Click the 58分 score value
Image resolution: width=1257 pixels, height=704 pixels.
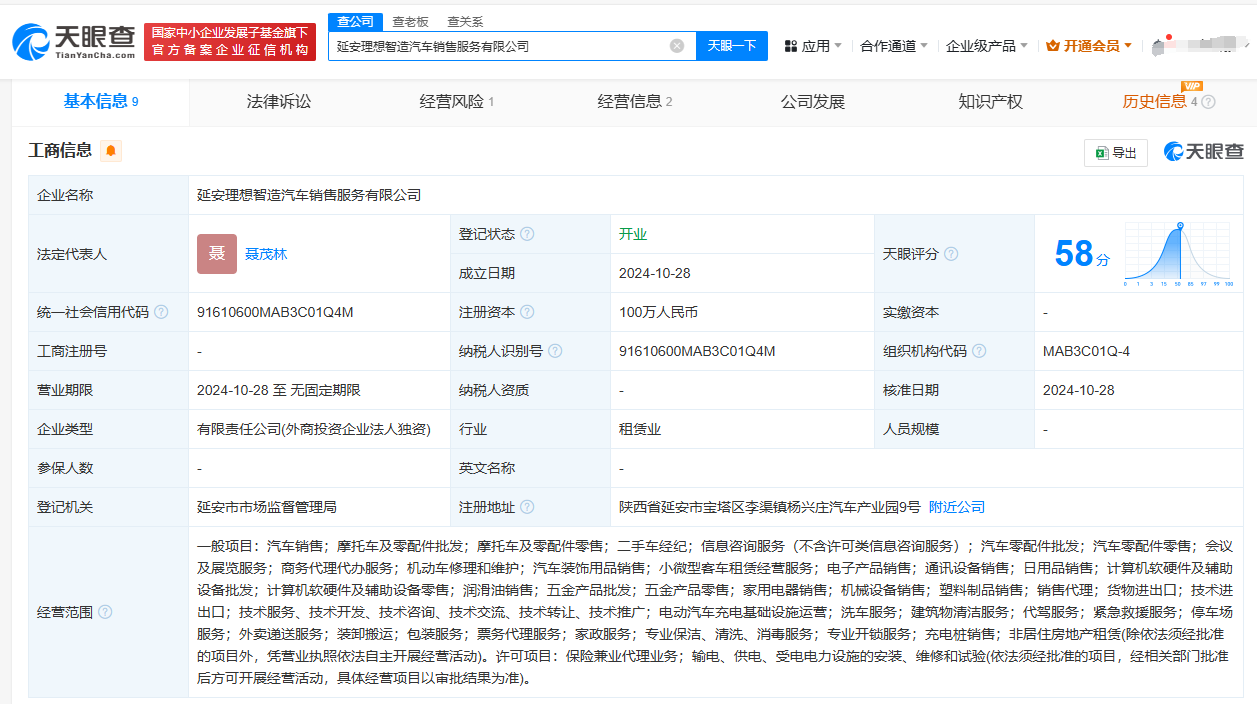click(1082, 254)
